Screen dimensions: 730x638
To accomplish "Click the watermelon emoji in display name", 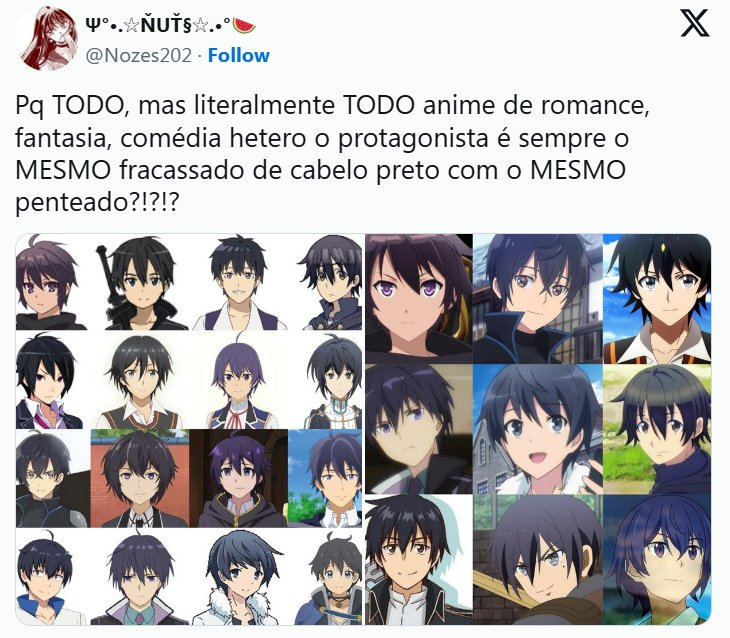I will (244, 26).
